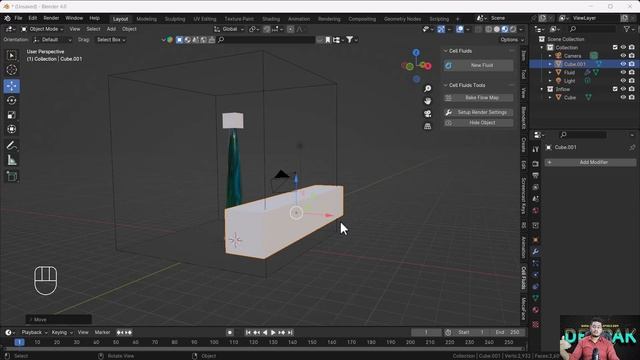This screenshot has width=640, height=360.
Task: Select the Scale tool icon
Action: pyautogui.click(x=12, y=115)
